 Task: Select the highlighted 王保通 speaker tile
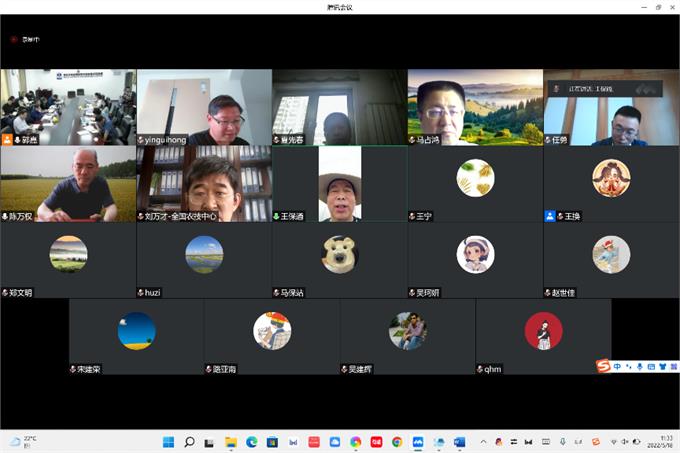pos(340,183)
